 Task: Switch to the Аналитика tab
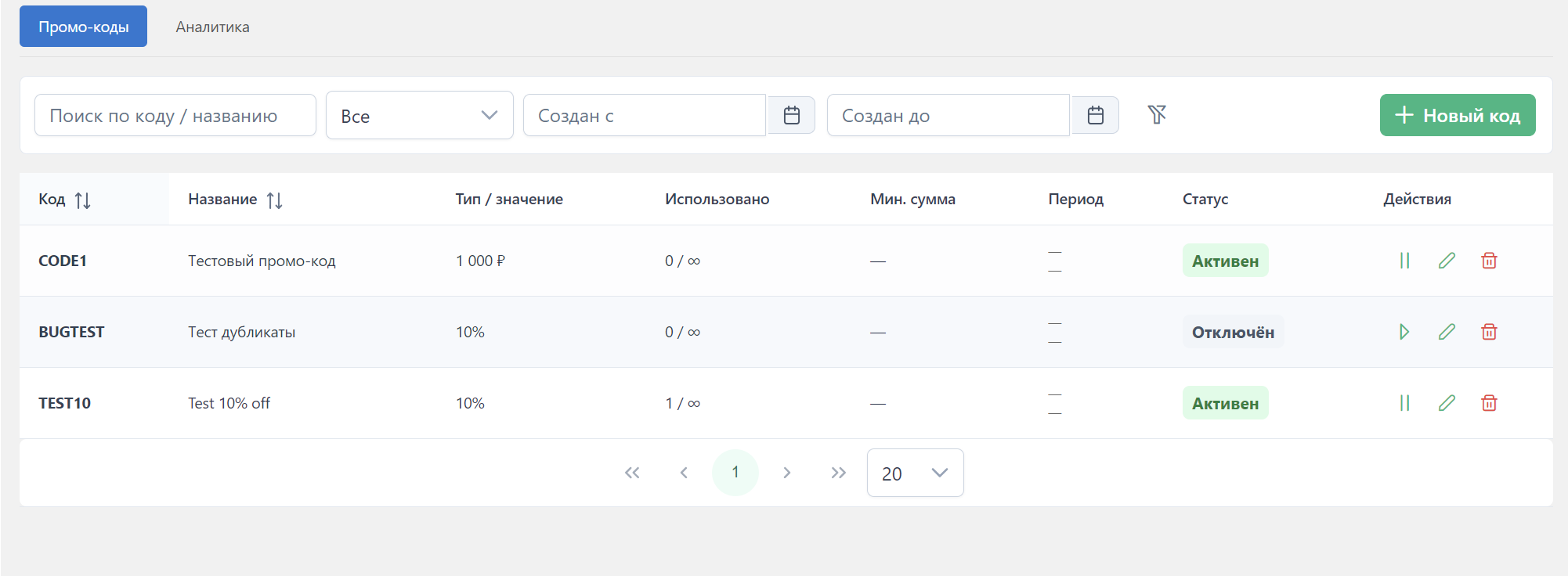(212, 27)
